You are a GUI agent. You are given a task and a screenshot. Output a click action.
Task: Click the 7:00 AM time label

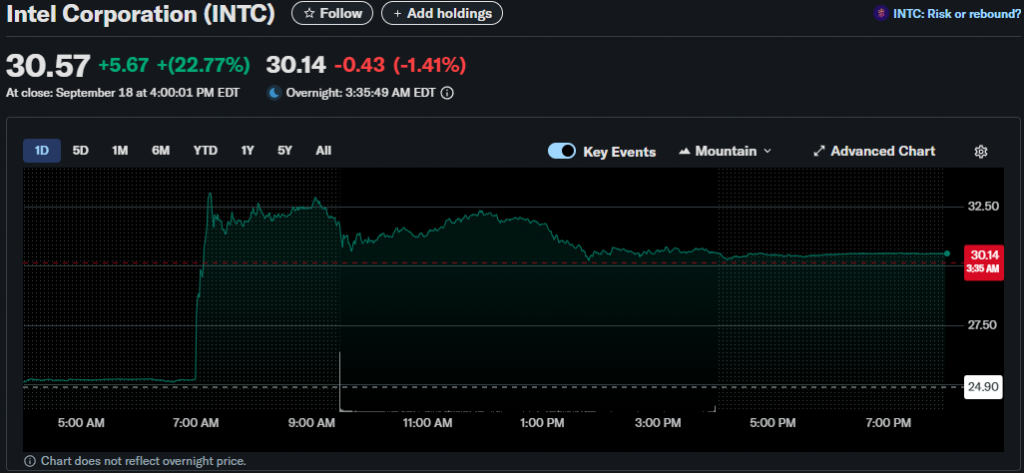coord(195,423)
